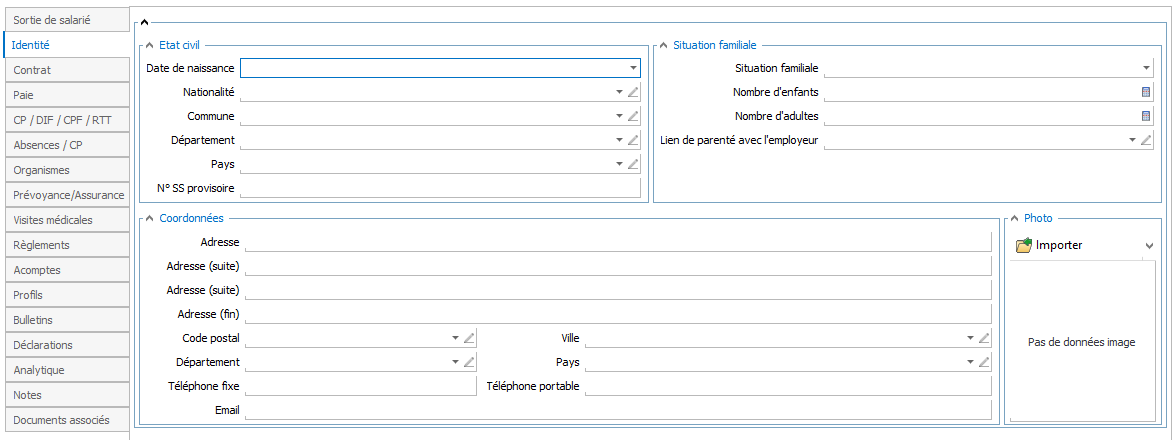Viewport: 1175px width, 440px height.
Task: Open the Situation familiale dropdown list
Action: pos(1146,68)
